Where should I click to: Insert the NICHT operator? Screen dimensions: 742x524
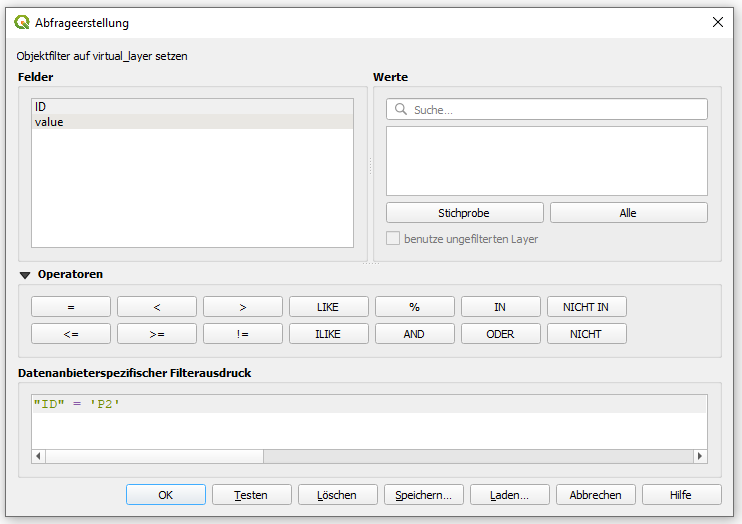click(587, 334)
